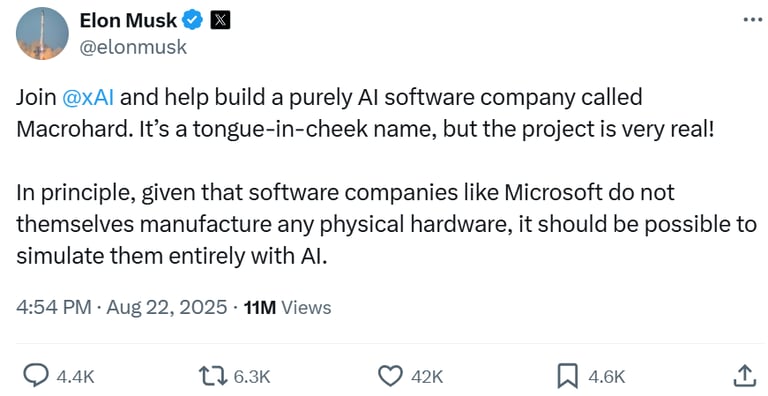
Task: Click the tweet text mentioning Macrohard
Action: coord(365,113)
